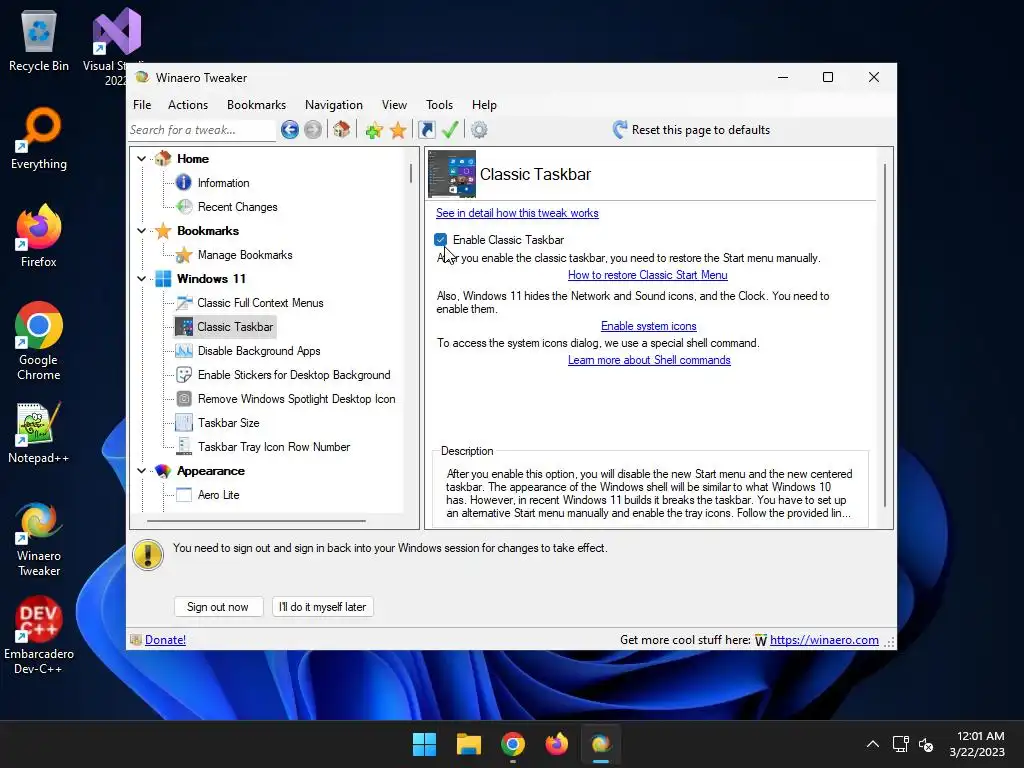Click Enable system icons link
This screenshot has width=1024, height=768.
648,326
